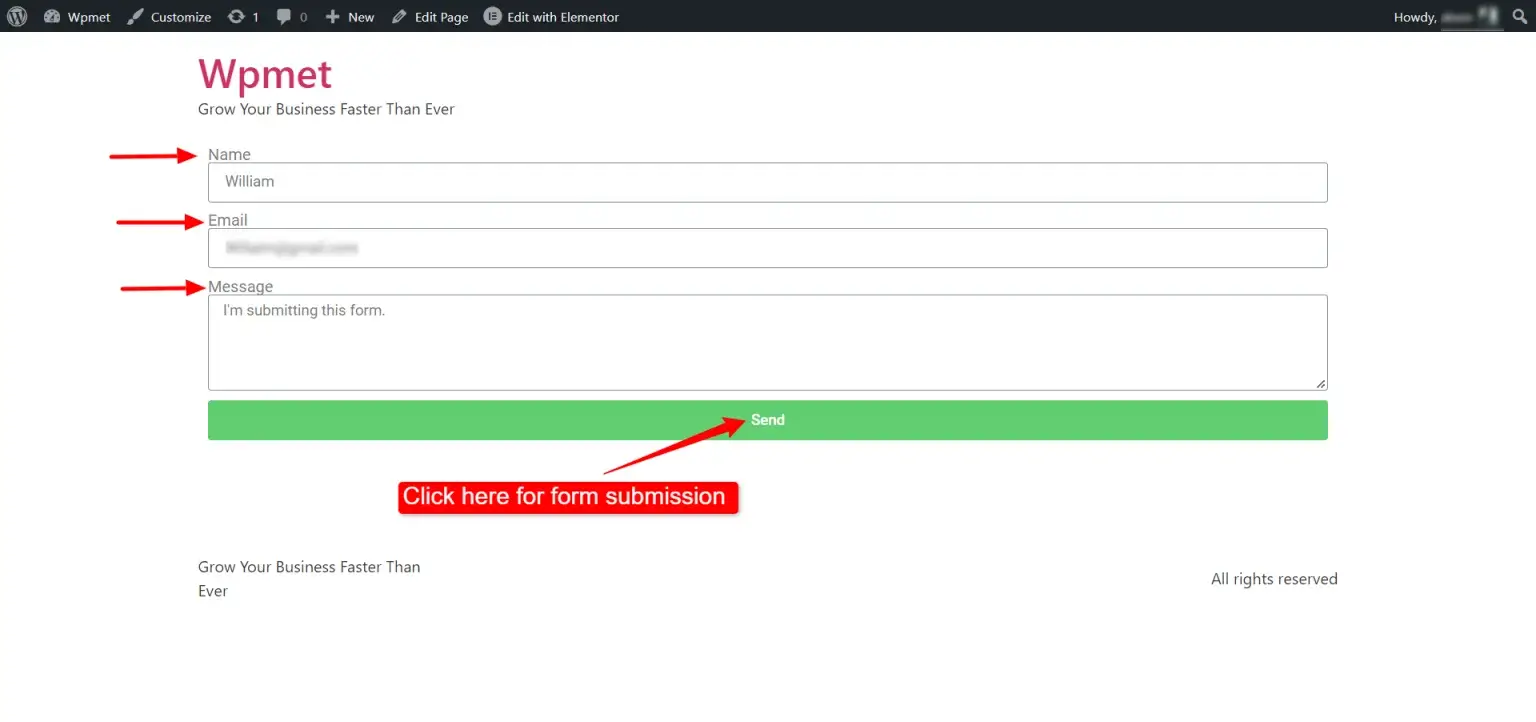Focus the Email input field
The height and width of the screenshot is (722, 1536).
[767, 248]
